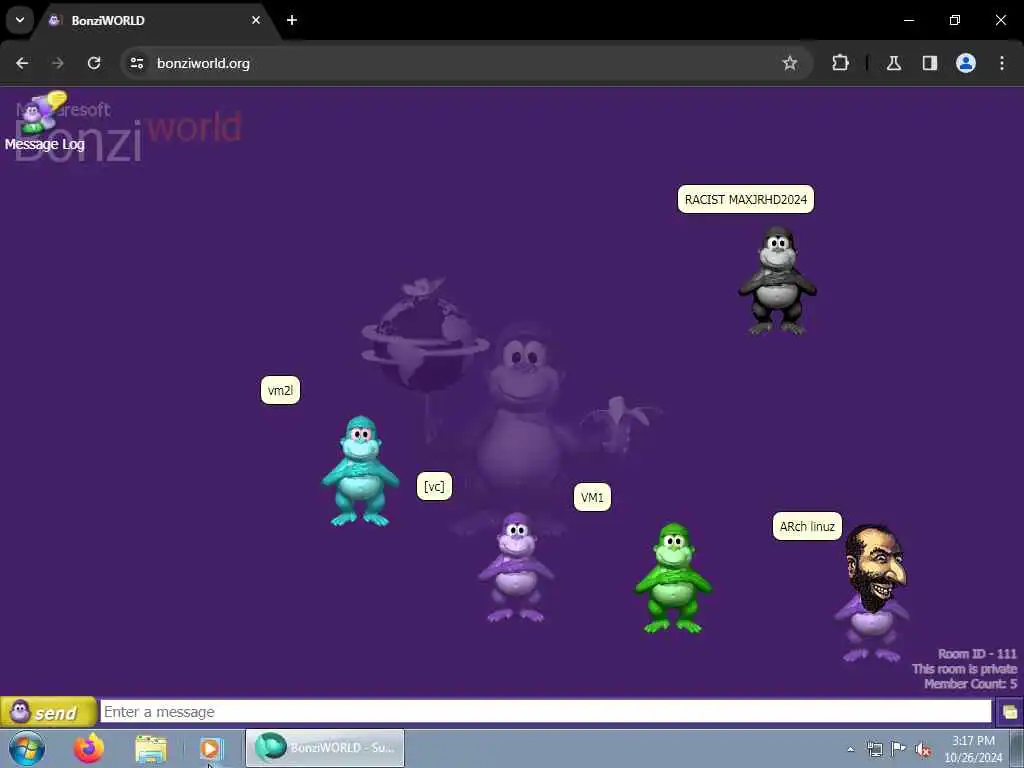Close the BonziWORLD tab
Screen dimensions: 1024x768
(x=256, y=20)
